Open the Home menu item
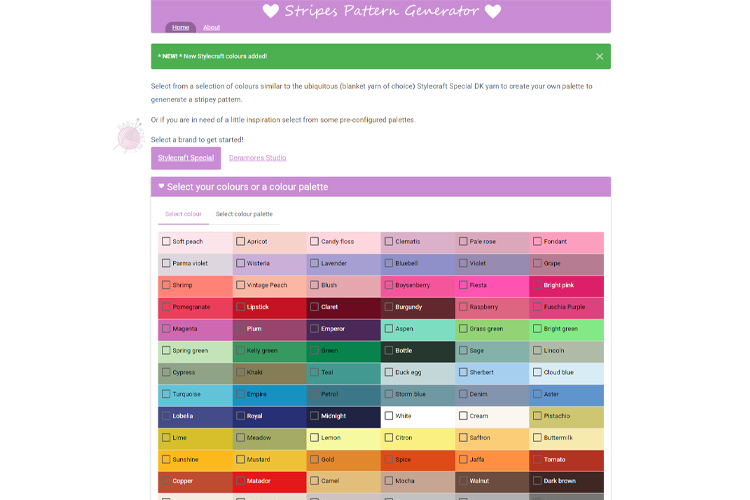 (180, 27)
